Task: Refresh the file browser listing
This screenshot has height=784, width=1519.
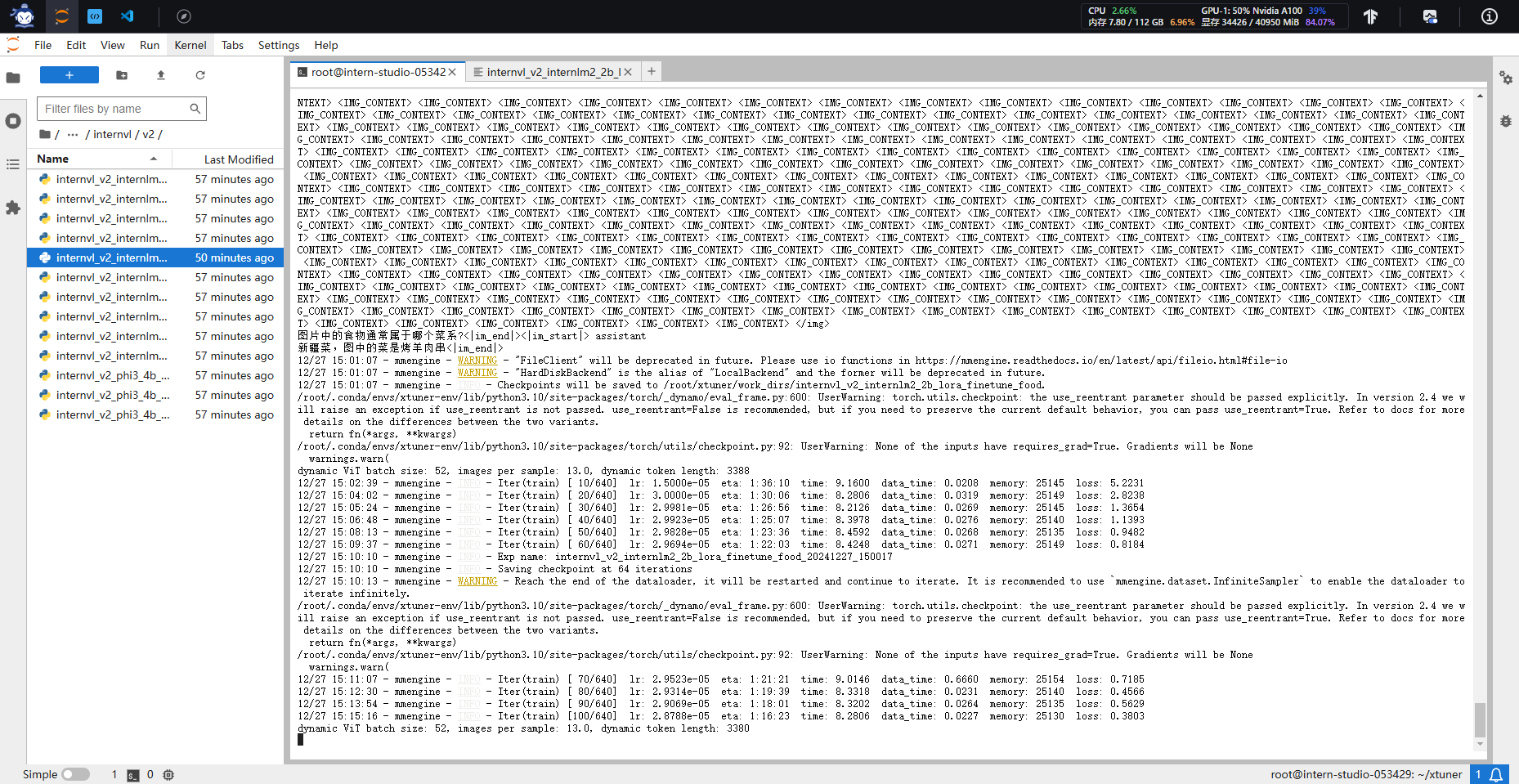Action: [x=200, y=75]
